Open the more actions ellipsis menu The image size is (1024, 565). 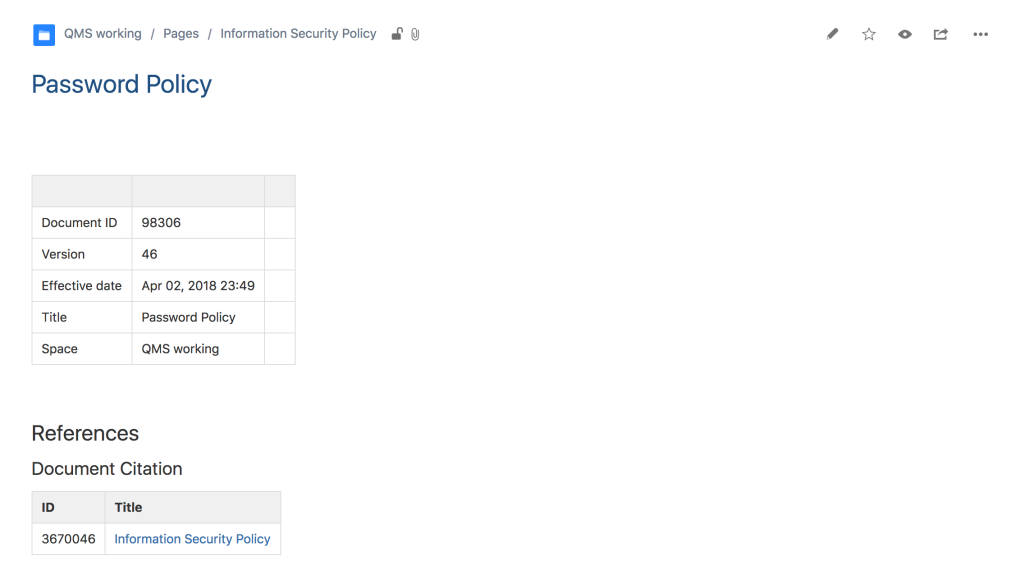pyautogui.click(x=980, y=34)
